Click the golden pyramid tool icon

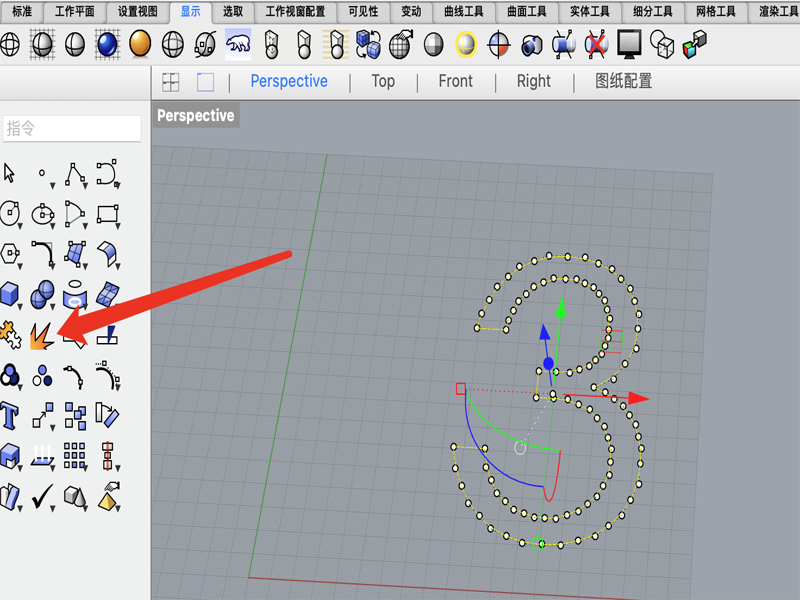(x=108, y=496)
